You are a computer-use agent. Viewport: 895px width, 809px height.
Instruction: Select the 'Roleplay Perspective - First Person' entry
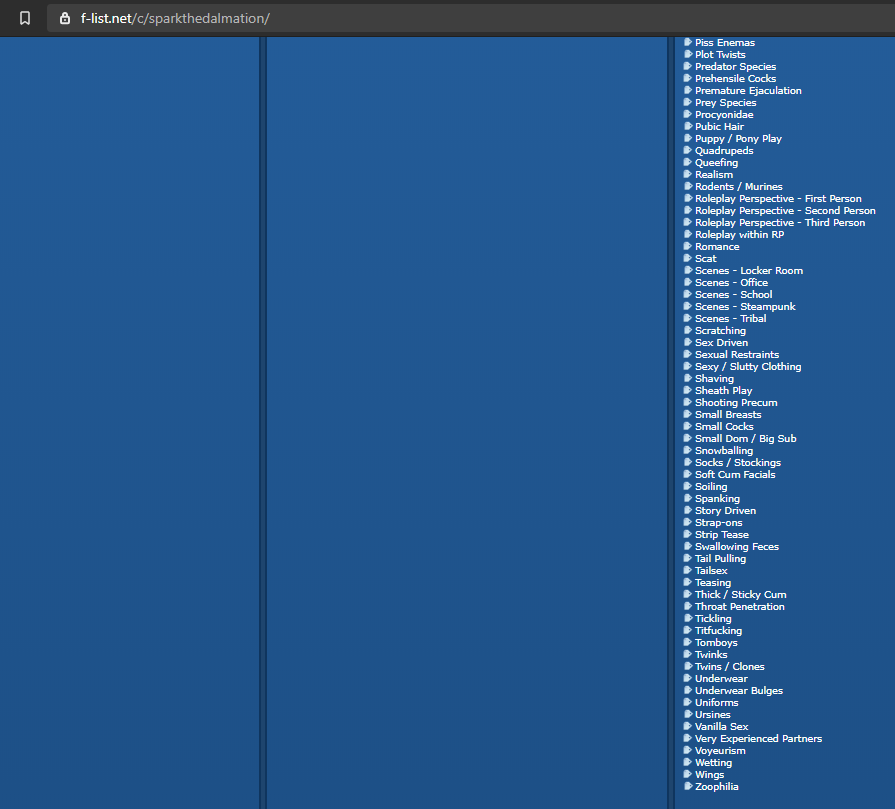[778, 199]
